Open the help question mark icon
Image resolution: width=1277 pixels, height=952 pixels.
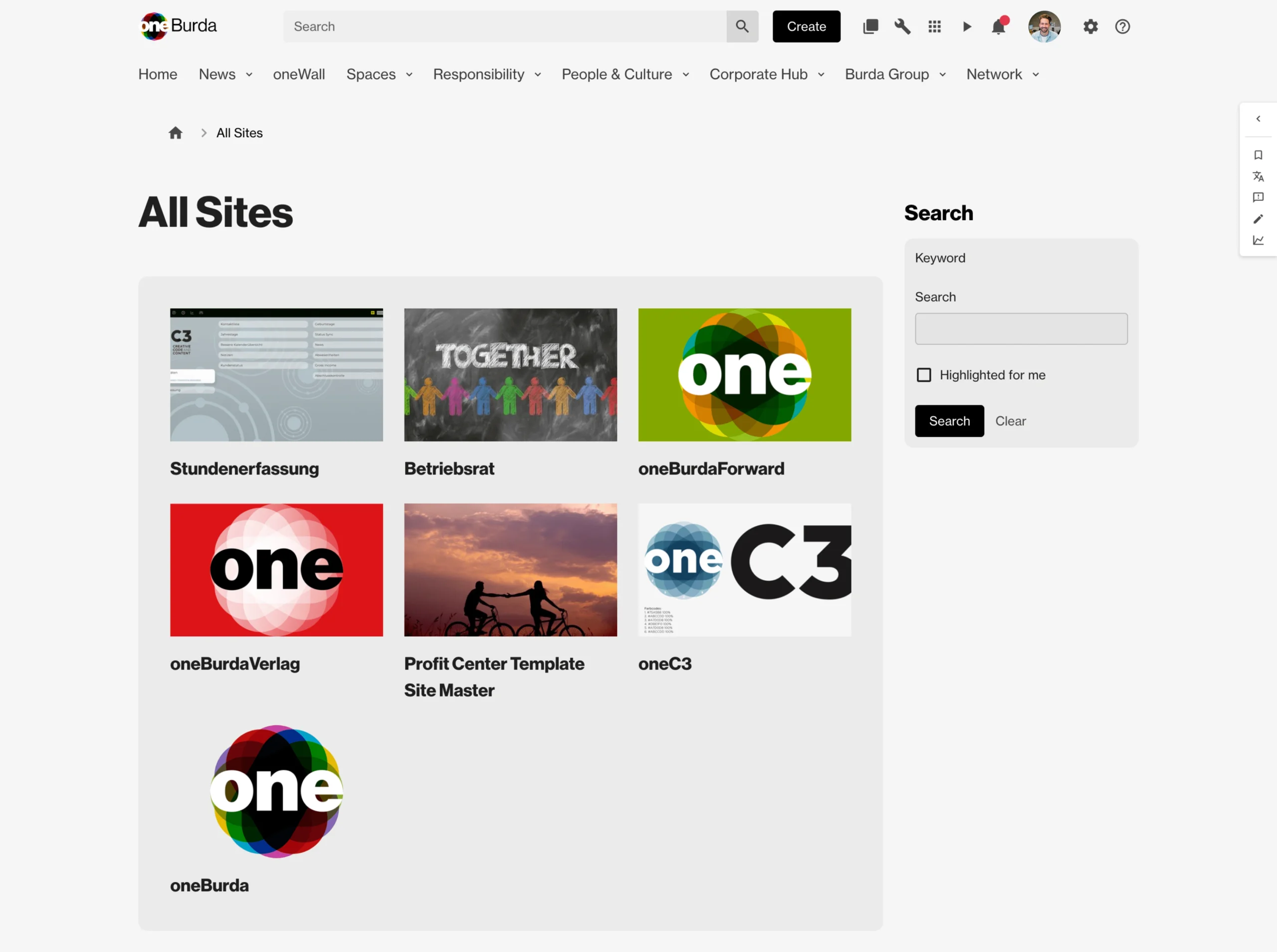[1122, 26]
